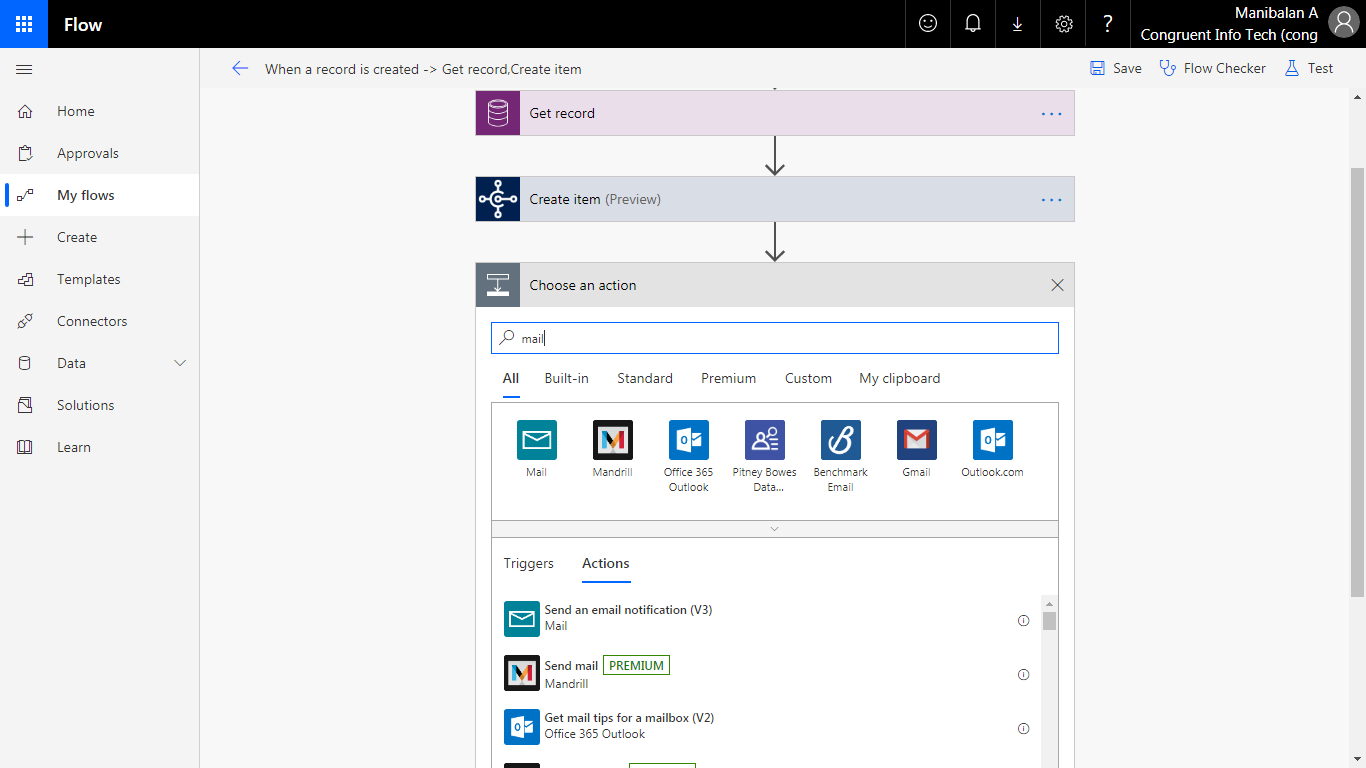This screenshot has width=1366, height=768.
Task: Open Approvals in sidebar
Action: tap(100, 153)
